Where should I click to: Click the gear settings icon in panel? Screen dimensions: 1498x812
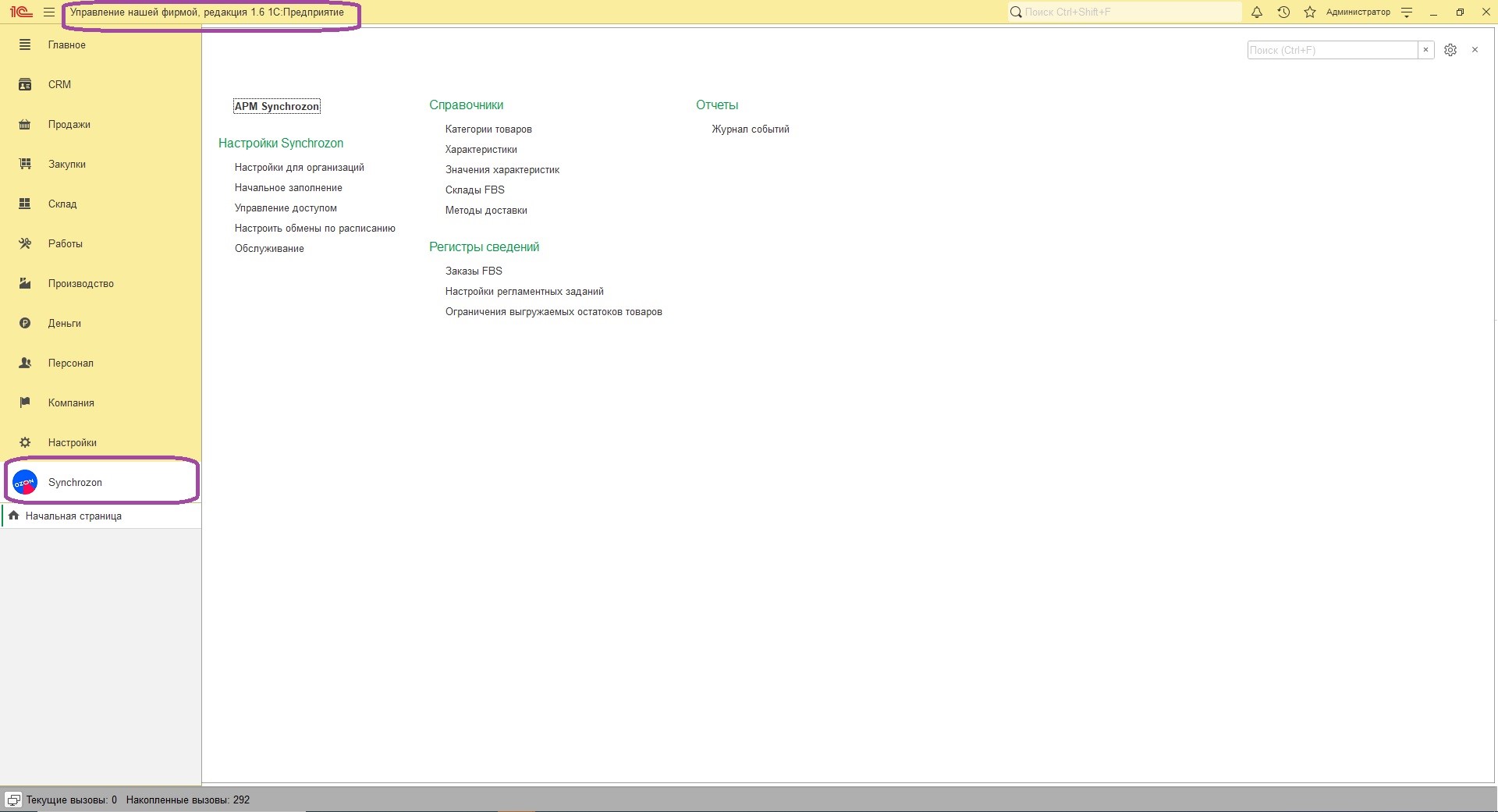coord(1450,50)
